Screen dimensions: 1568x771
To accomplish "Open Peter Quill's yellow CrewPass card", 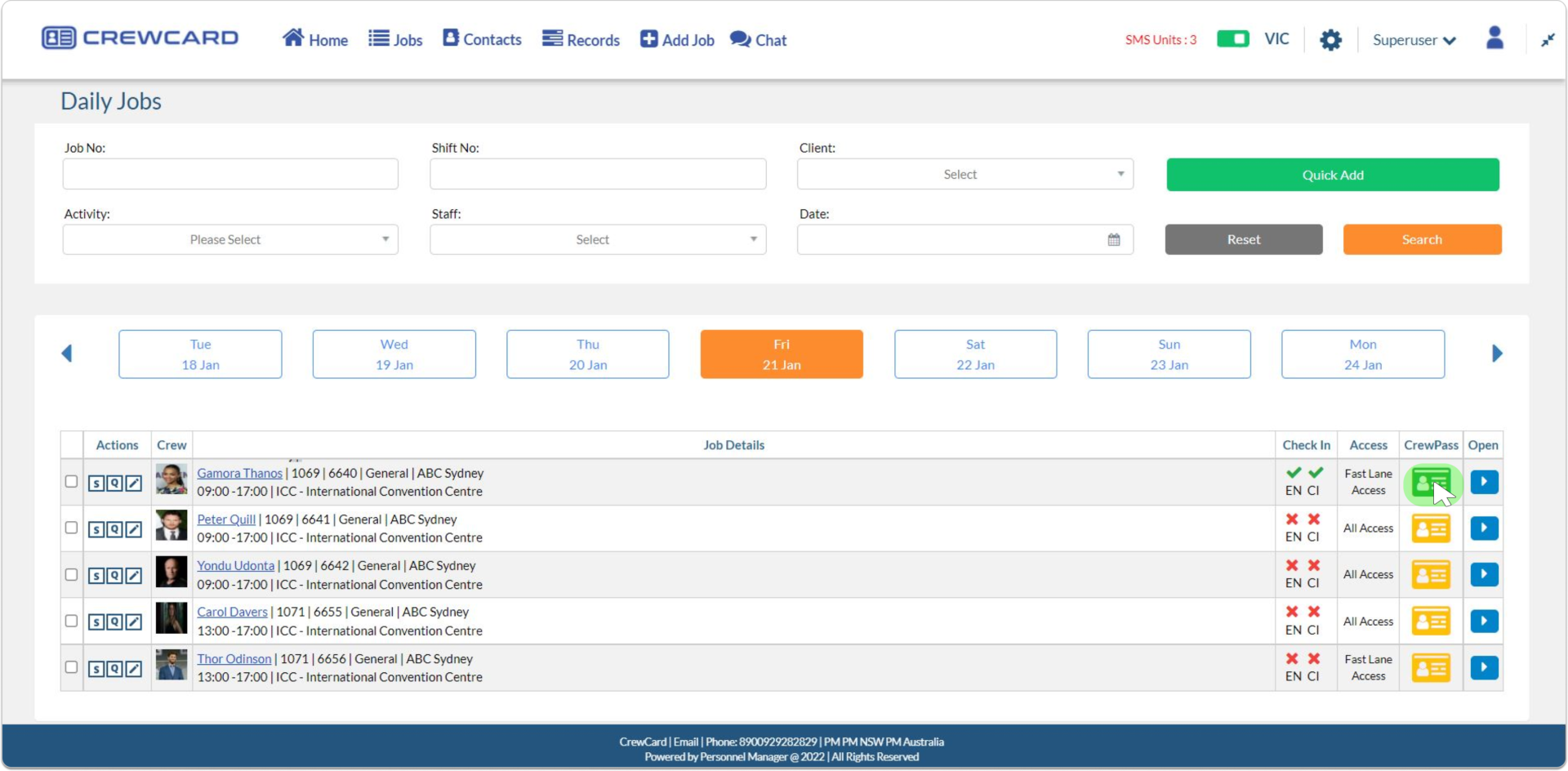I will (1431, 529).
